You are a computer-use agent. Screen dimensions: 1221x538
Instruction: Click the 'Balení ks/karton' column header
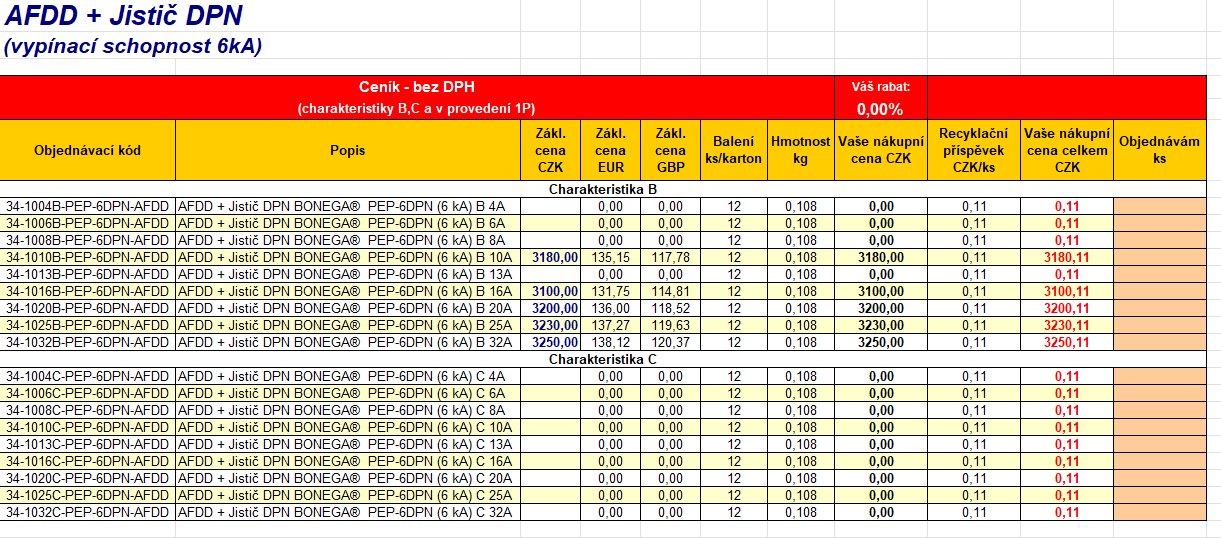[x=734, y=150]
